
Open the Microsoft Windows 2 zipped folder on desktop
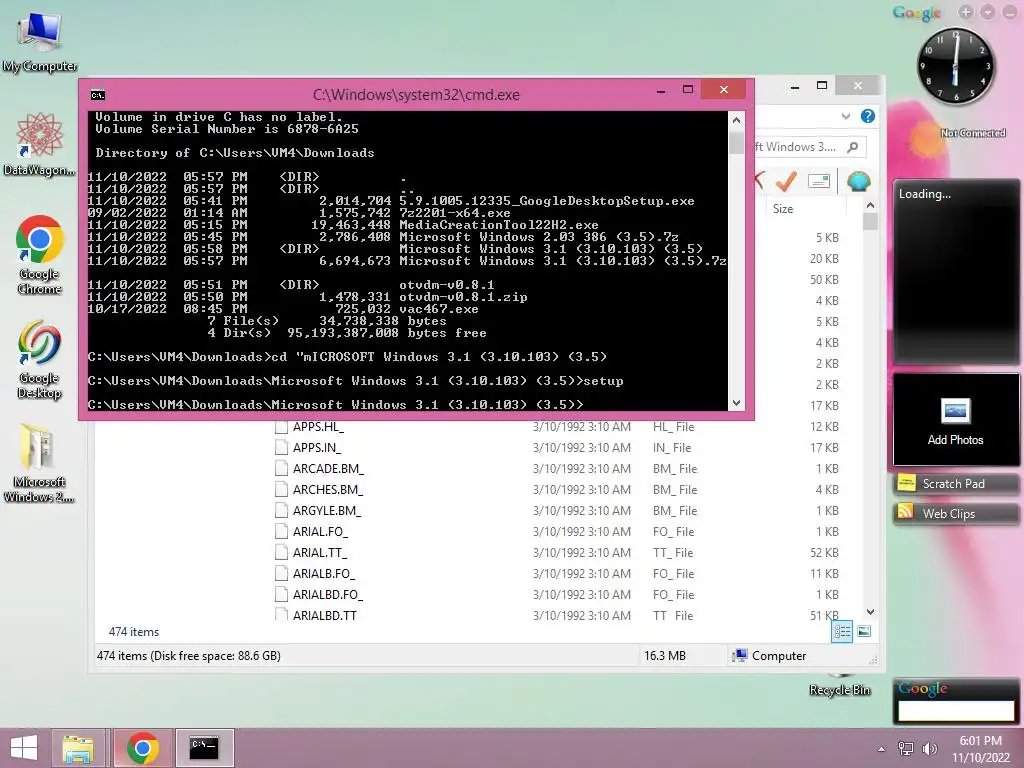click(x=39, y=462)
